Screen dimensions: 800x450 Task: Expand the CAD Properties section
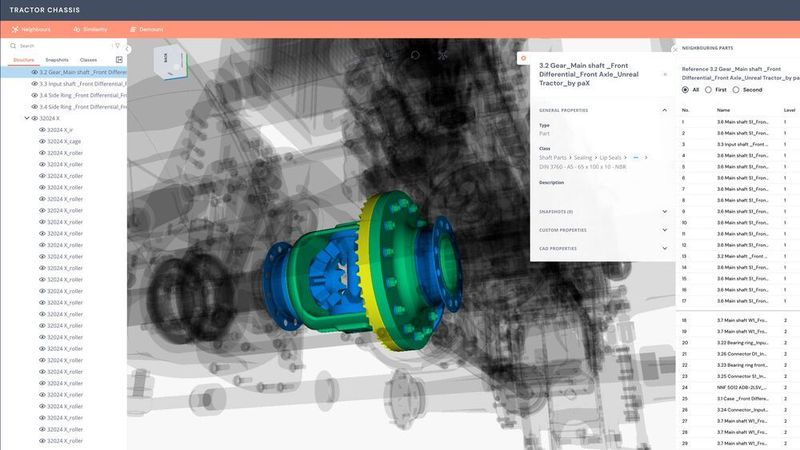click(664, 248)
